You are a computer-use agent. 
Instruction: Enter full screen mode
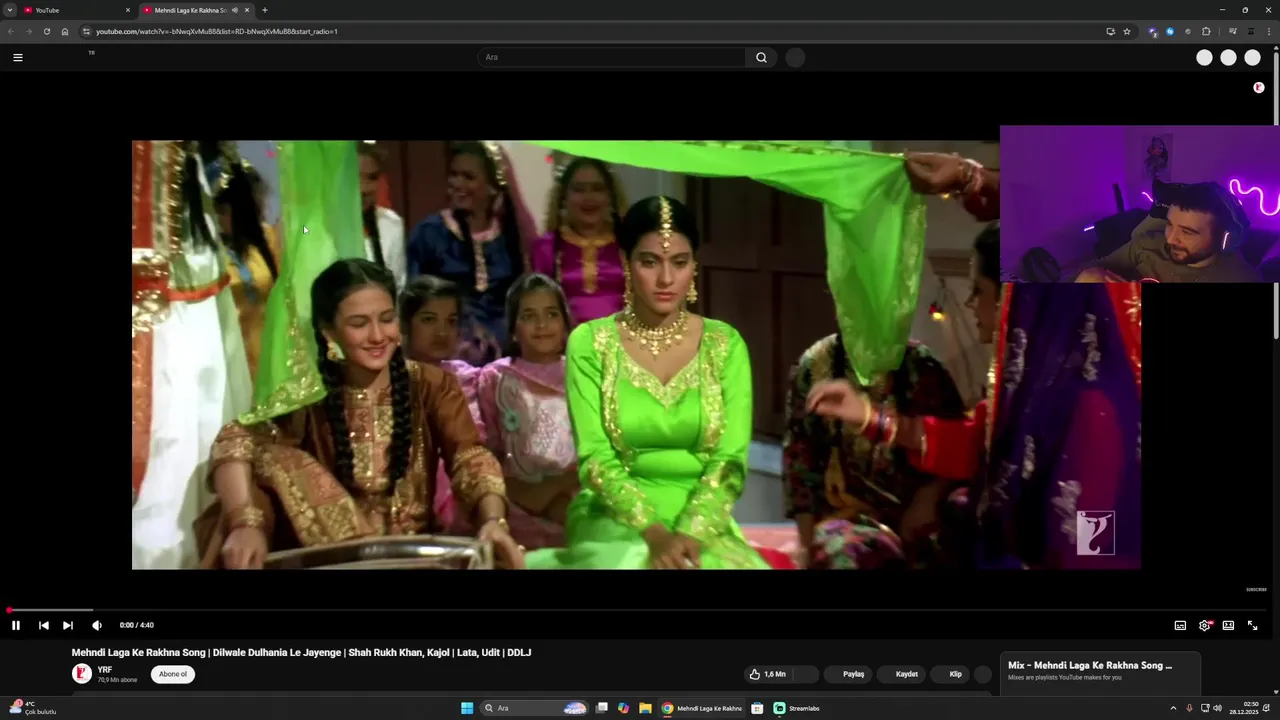pyautogui.click(x=1252, y=625)
